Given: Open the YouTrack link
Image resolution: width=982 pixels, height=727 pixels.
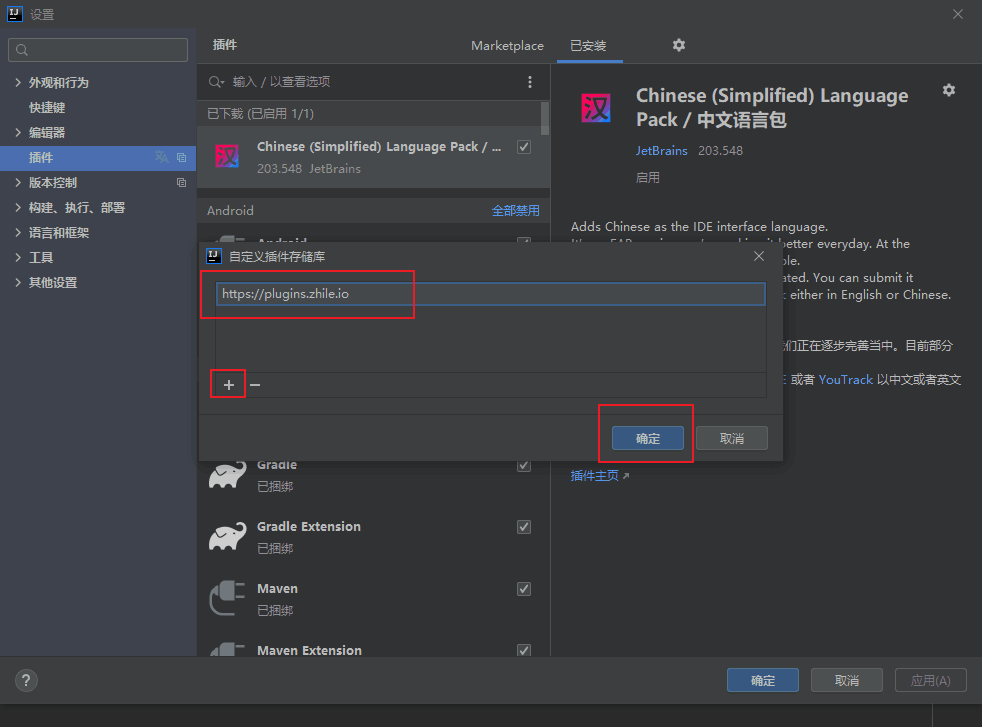Looking at the screenshot, I should pos(845,379).
